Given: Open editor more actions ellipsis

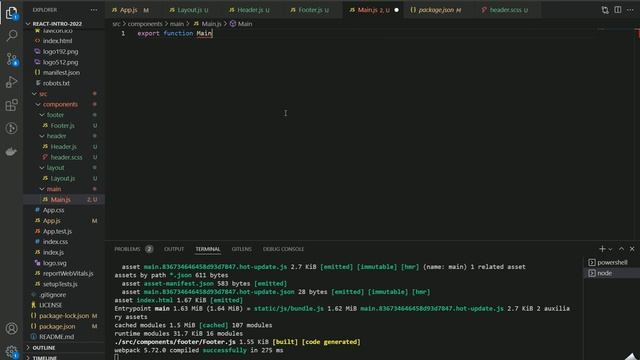Looking at the screenshot, I should click(x=630, y=10).
